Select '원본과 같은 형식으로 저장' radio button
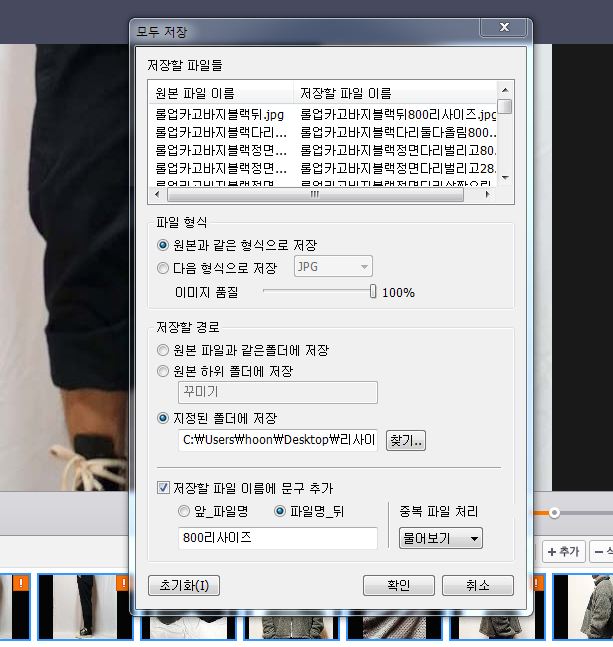 (x=163, y=245)
